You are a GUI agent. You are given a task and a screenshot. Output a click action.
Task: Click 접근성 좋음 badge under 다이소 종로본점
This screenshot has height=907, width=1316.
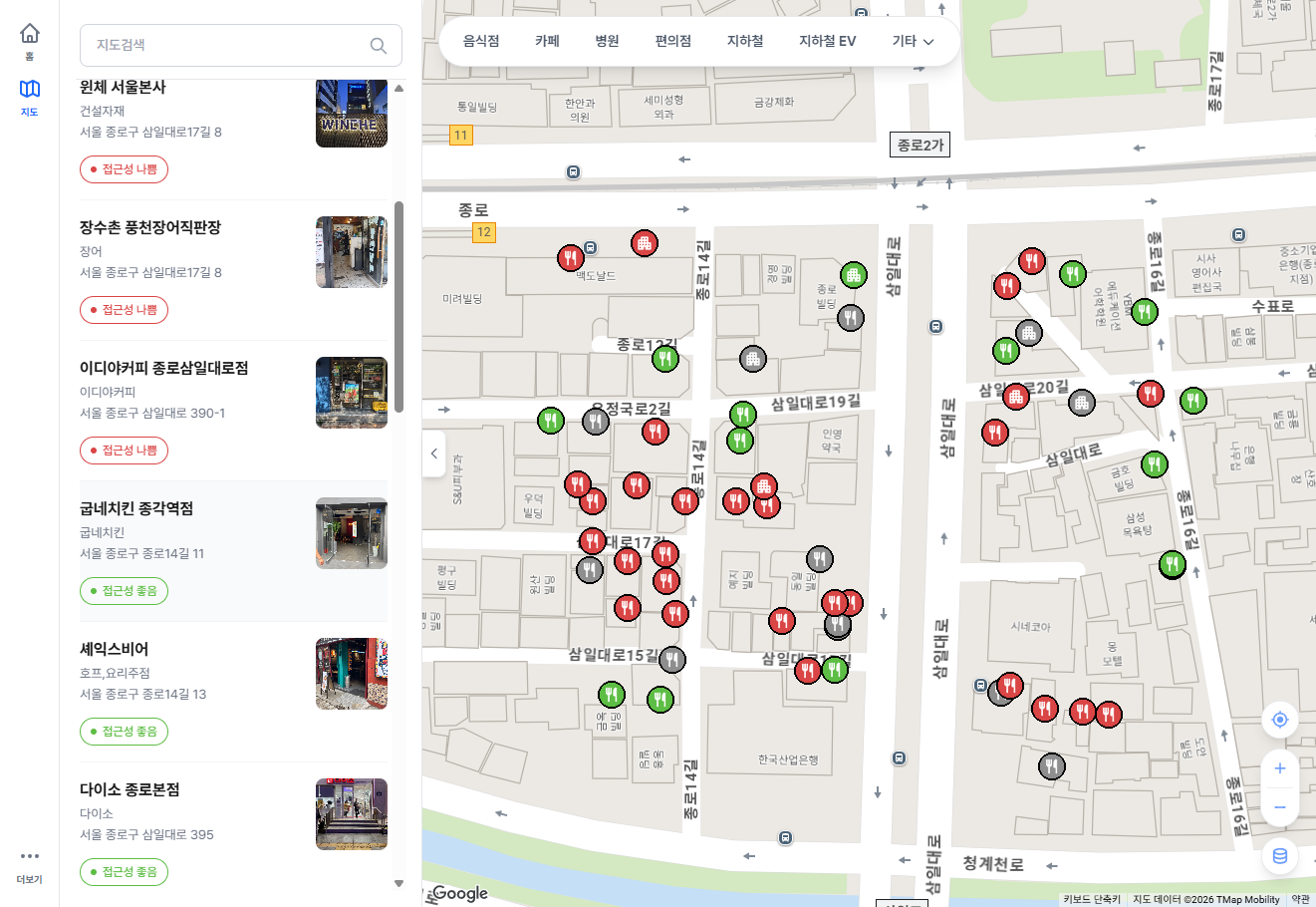[x=124, y=872]
